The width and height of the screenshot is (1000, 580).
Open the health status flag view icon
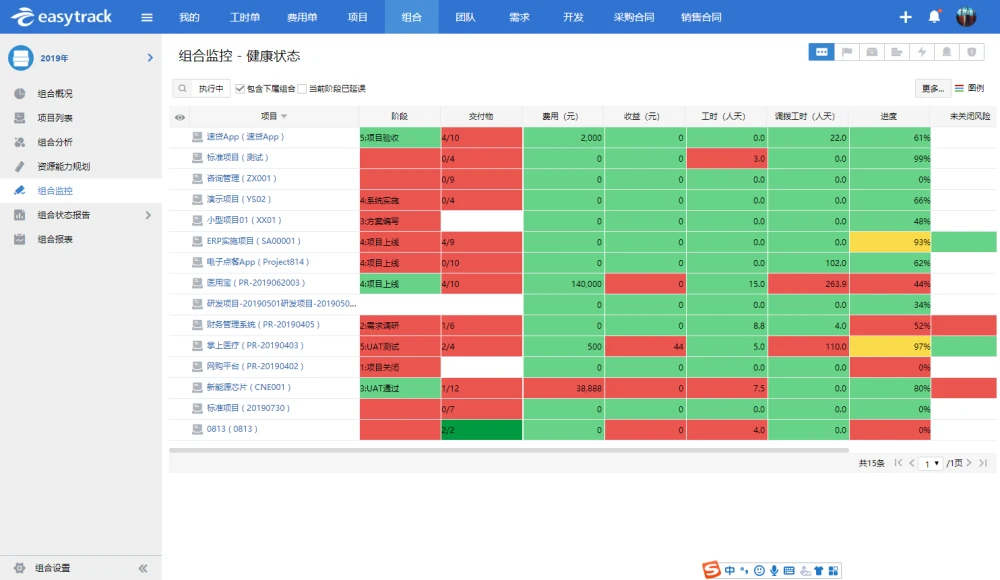846,52
